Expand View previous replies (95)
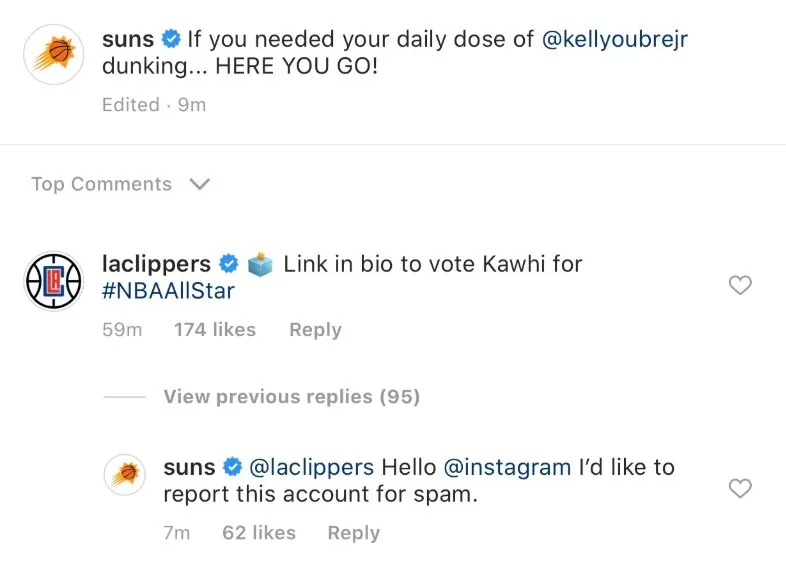This screenshot has width=786, height=566. [292, 397]
